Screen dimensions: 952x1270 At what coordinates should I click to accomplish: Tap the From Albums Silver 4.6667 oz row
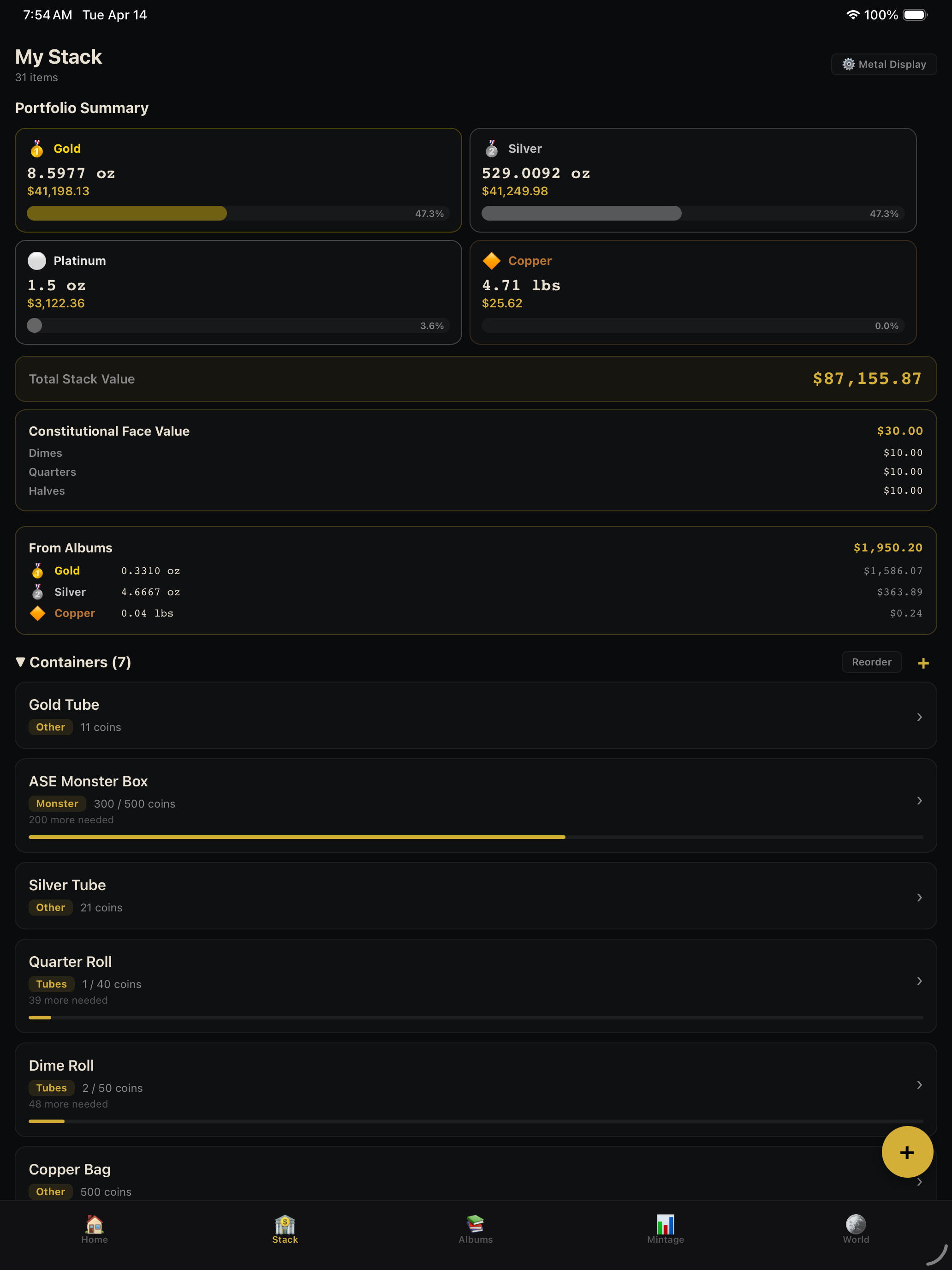tap(476, 592)
